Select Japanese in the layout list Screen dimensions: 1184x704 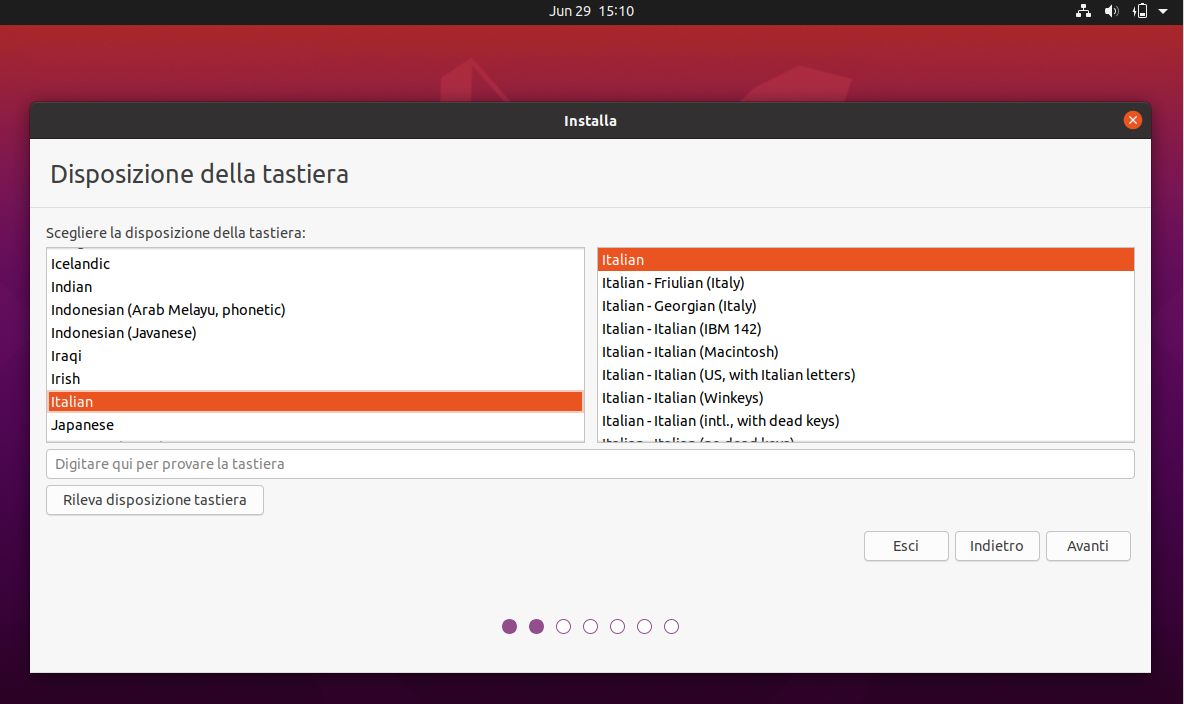pyautogui.click(x=316, y=425)
